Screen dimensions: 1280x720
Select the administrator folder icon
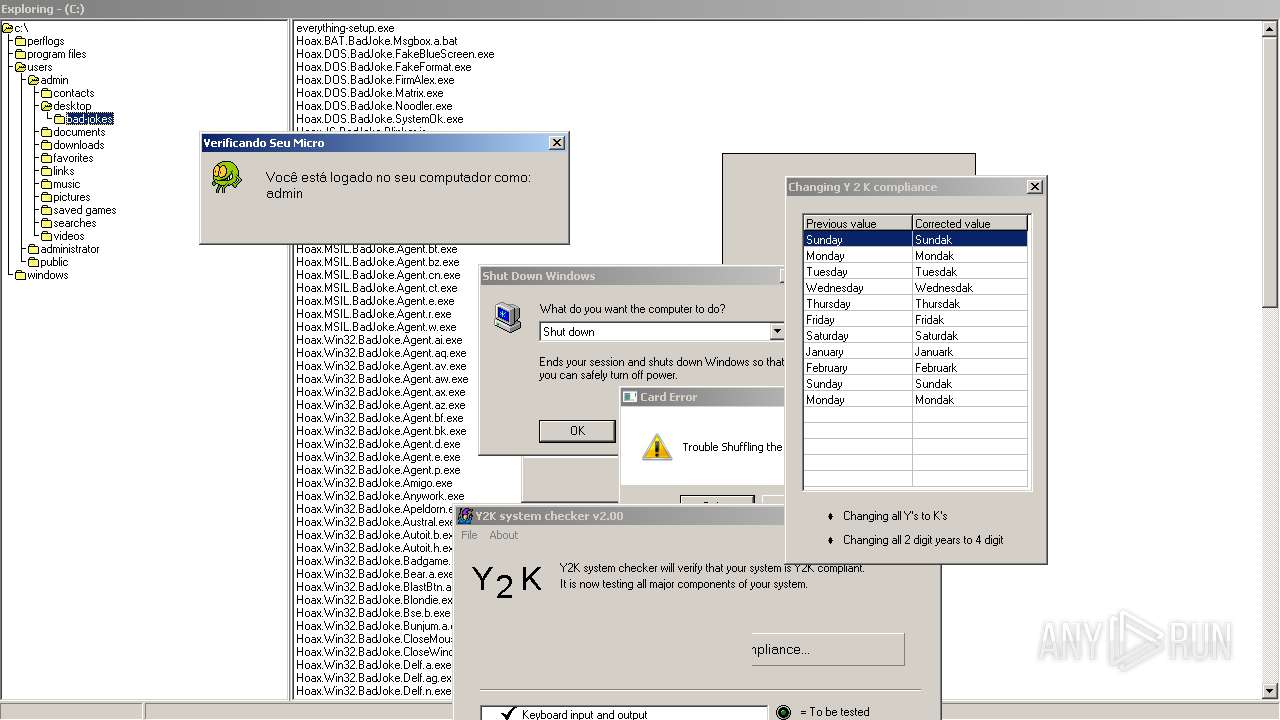pos(34,249)
